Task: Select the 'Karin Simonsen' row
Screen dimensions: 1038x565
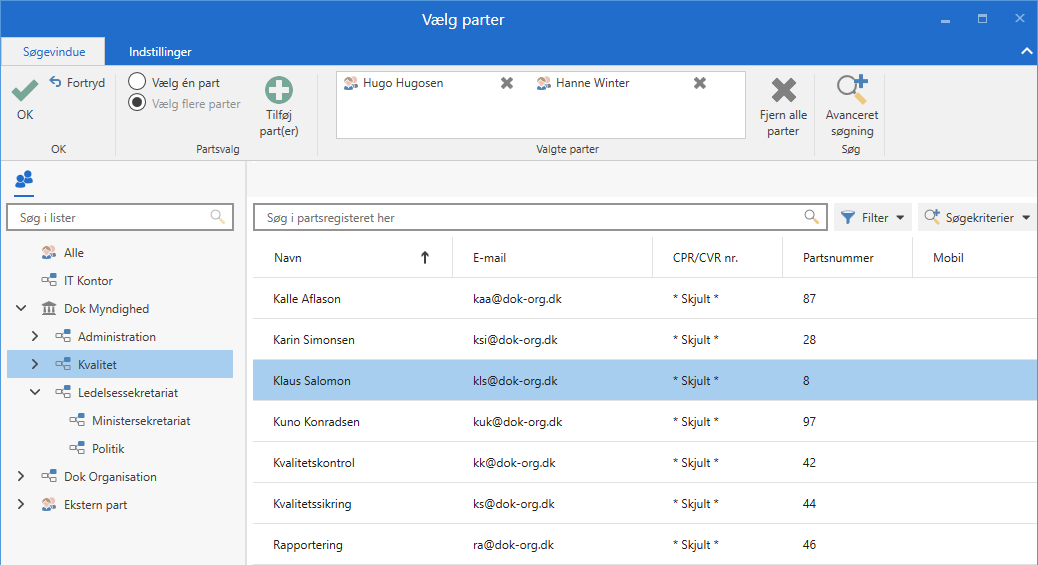Action: pos(645,340)
